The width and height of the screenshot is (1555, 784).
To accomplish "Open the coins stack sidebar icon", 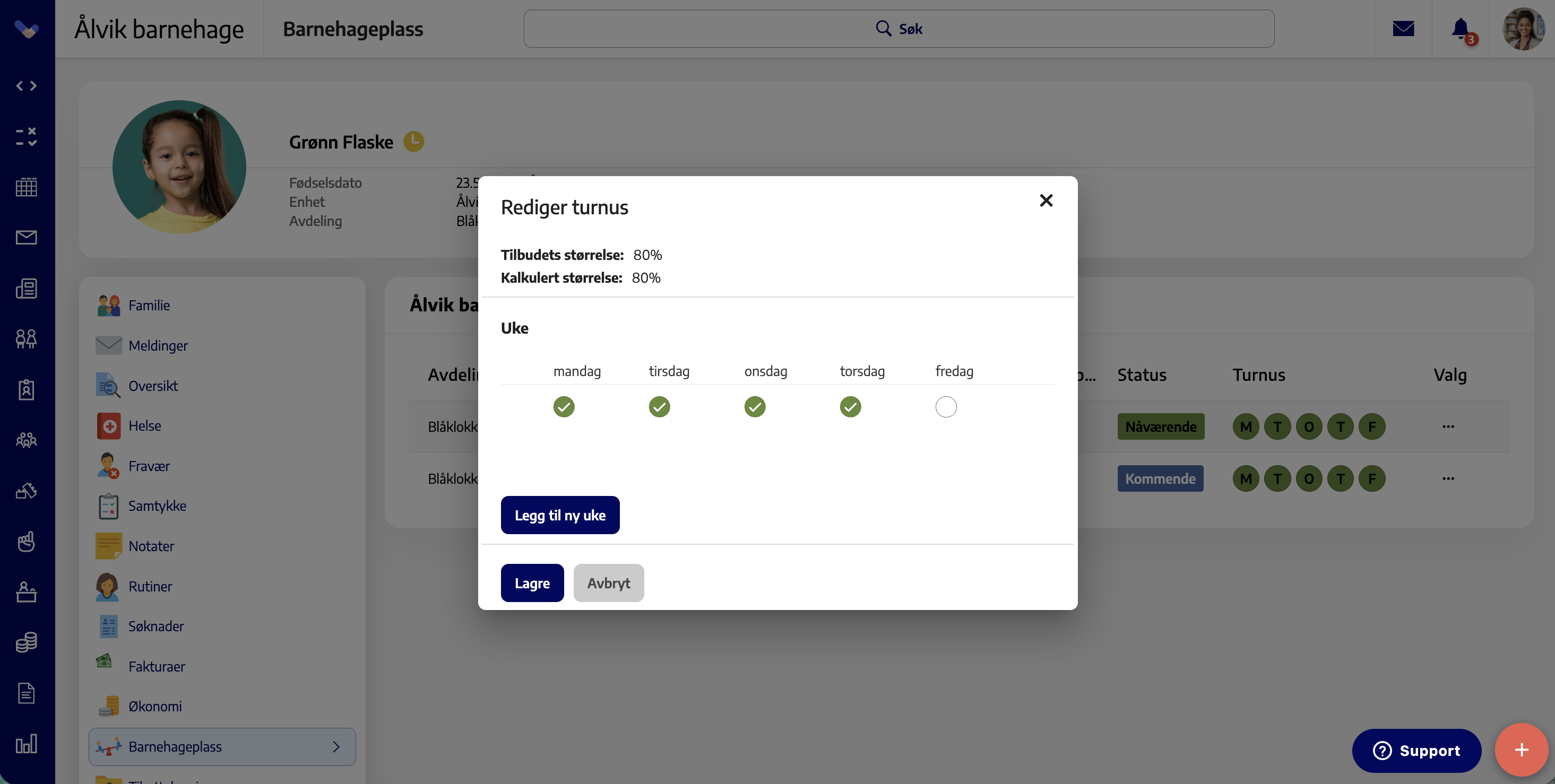I will 26,642.
